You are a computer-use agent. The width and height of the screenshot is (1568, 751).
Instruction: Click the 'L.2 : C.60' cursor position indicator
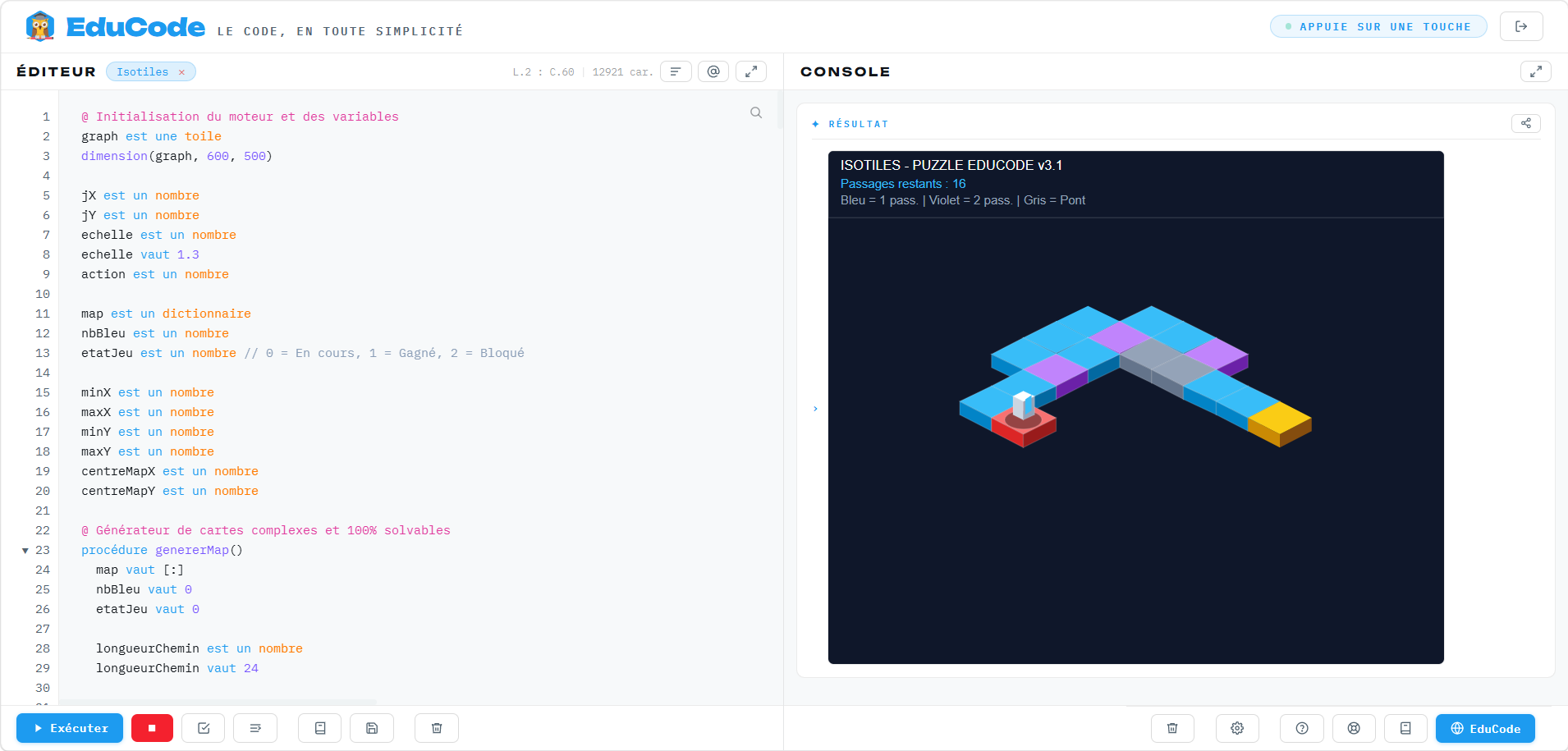(543, 72)
